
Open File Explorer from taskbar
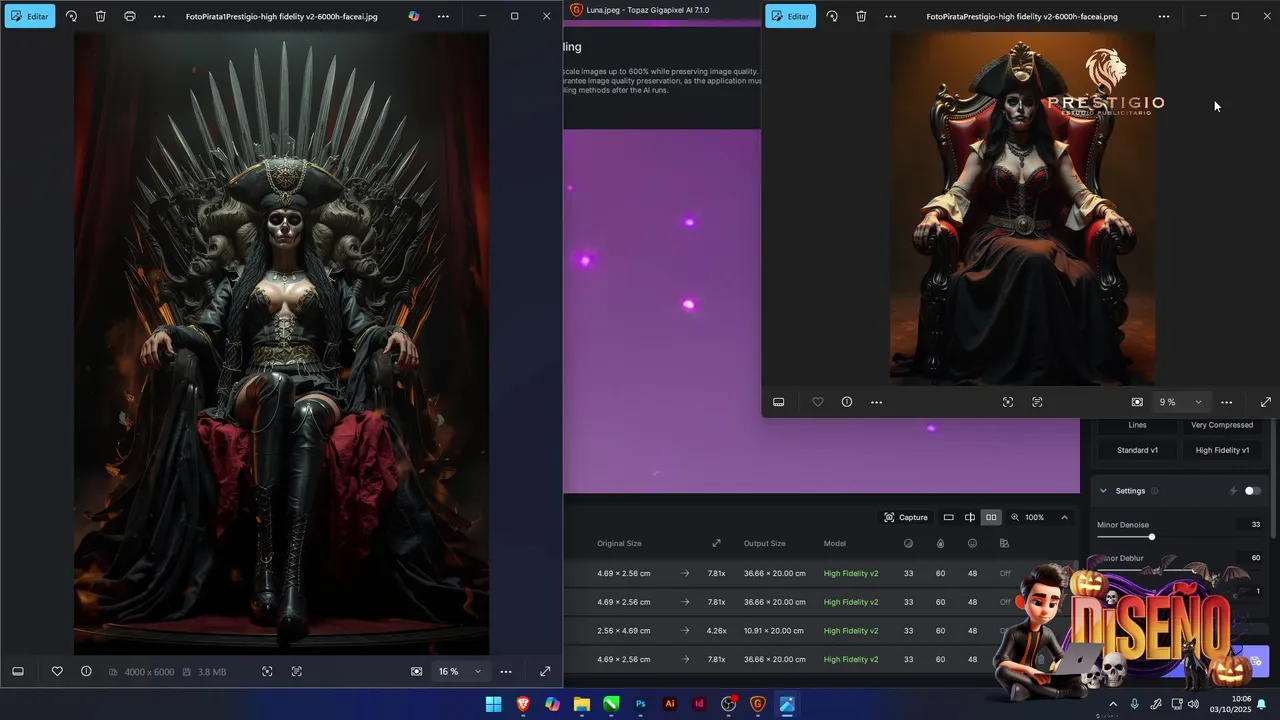pos(582,704)
